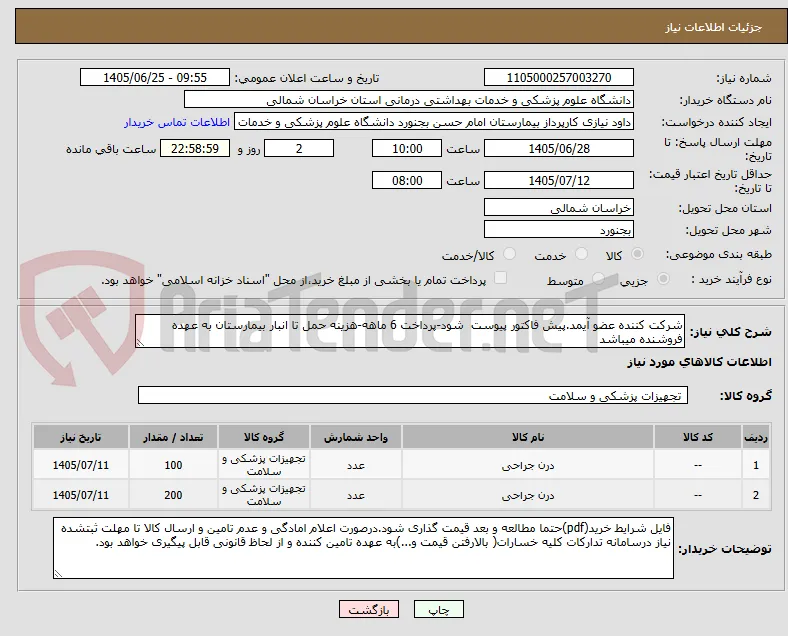Select the کالا radio button
This screenshot has width=788, height=636.
637,254
